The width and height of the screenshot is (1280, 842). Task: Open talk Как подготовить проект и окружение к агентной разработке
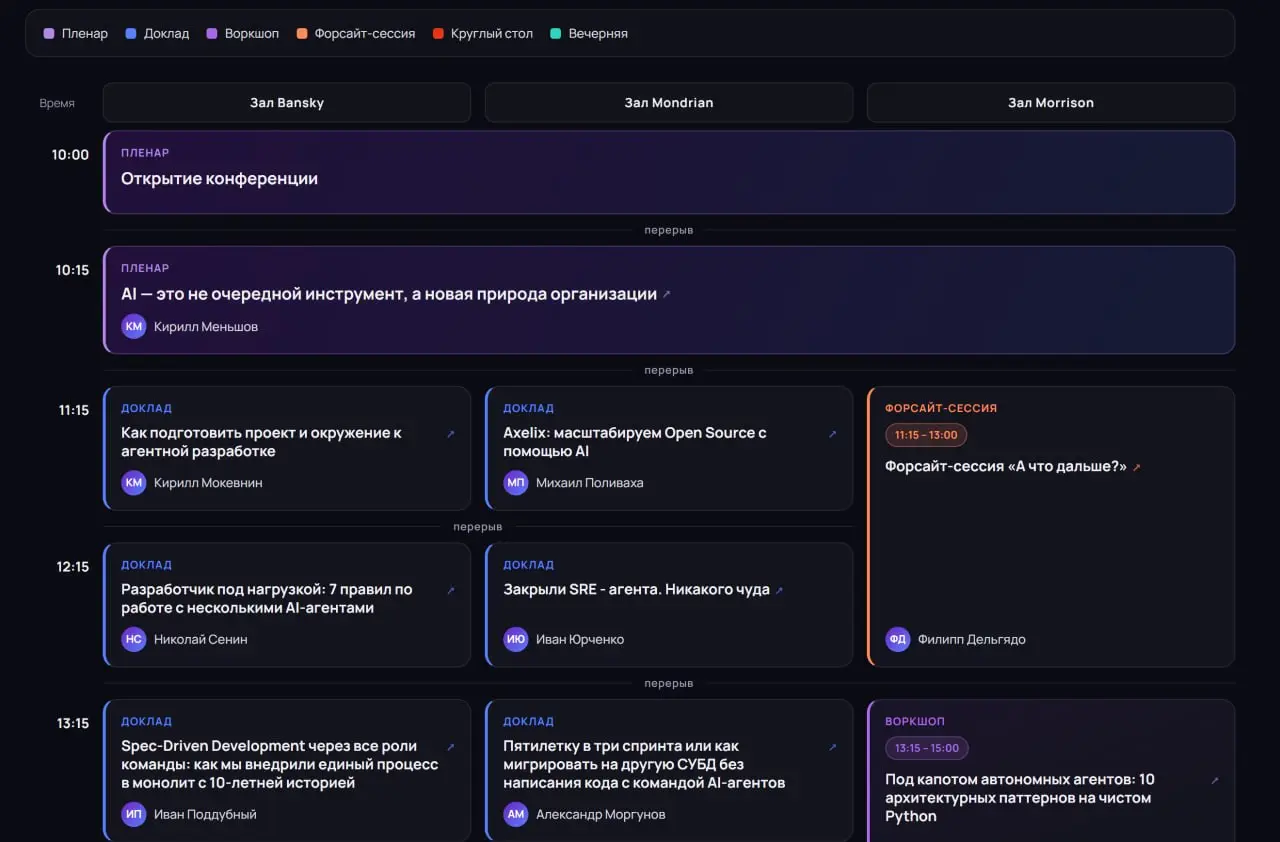pyautogui.click(x=262, y=442)
